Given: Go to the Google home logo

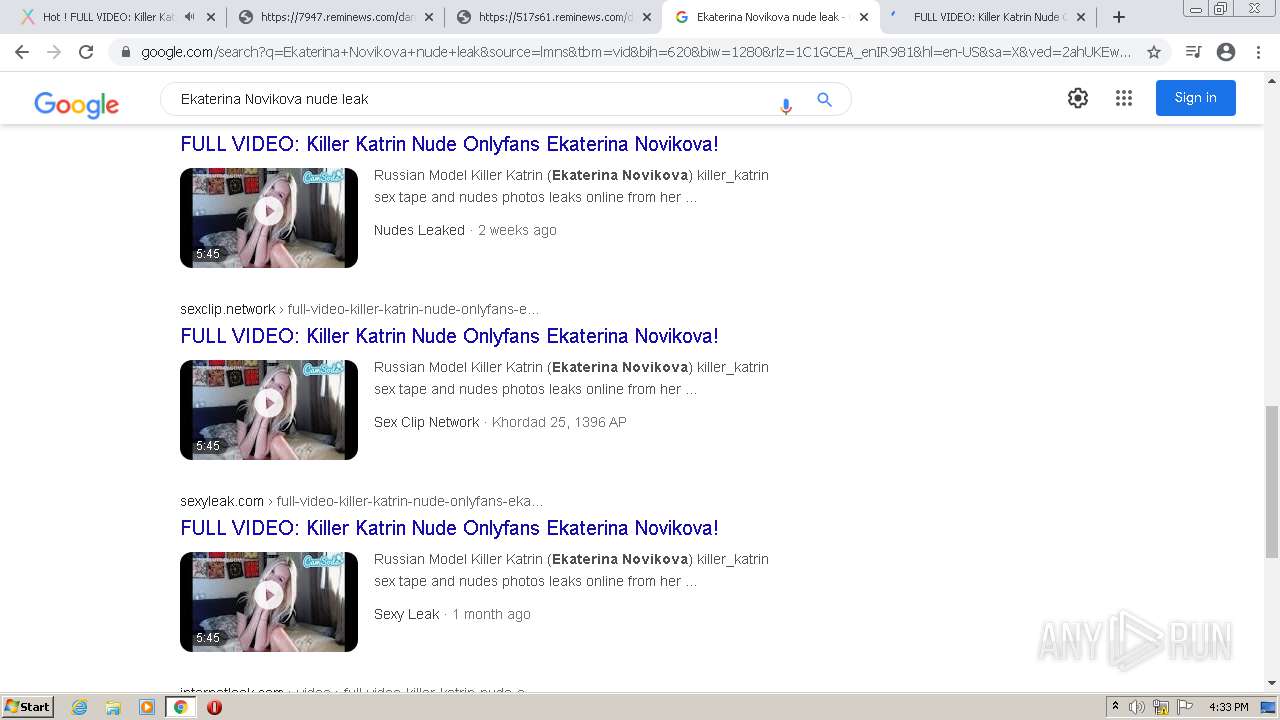Looking at the screenshot, I should [x=76, y=103].
